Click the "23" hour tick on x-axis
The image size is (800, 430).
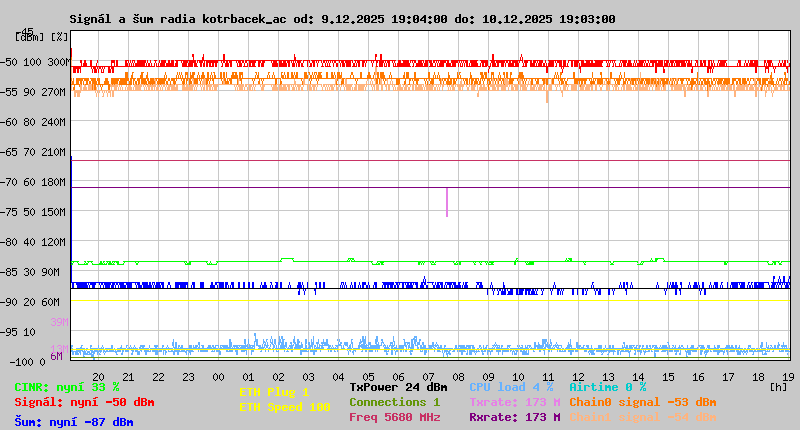pos(188,377)
